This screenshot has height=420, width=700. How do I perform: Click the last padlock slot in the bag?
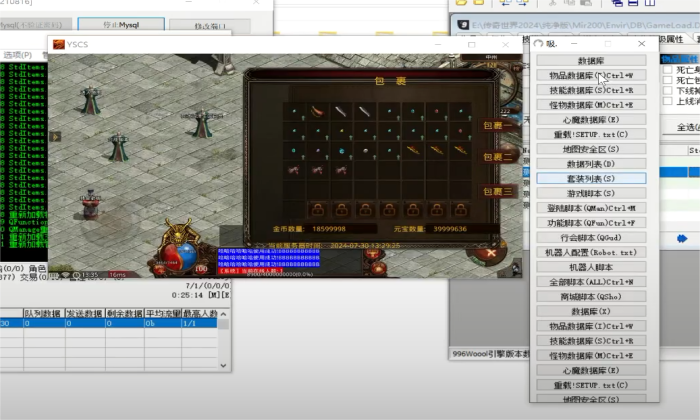tap(460, 209)
